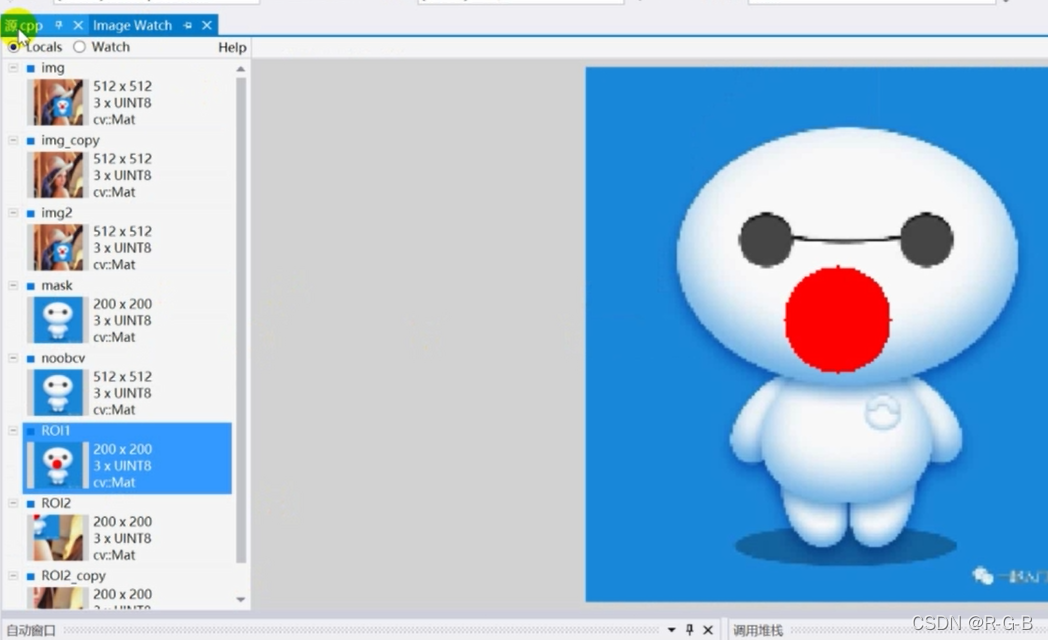The width and height of the screenshot is (1048, 640).
Task: Select the ROI2_copy variable name
Action: pyautogui.click(x=74, y=576)
